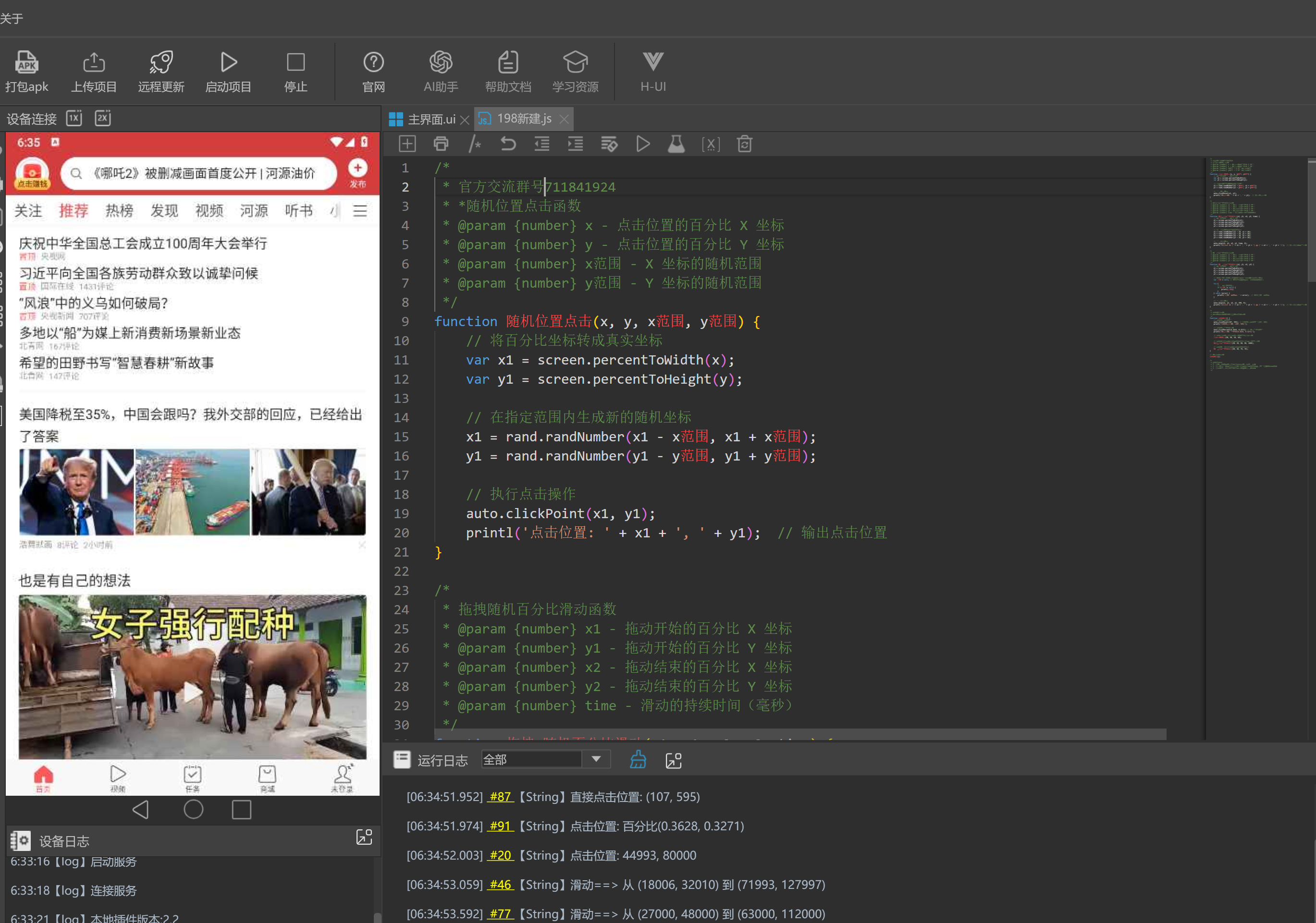Tap the Android home circle button
1316x923 pixels.
(193, 809)
